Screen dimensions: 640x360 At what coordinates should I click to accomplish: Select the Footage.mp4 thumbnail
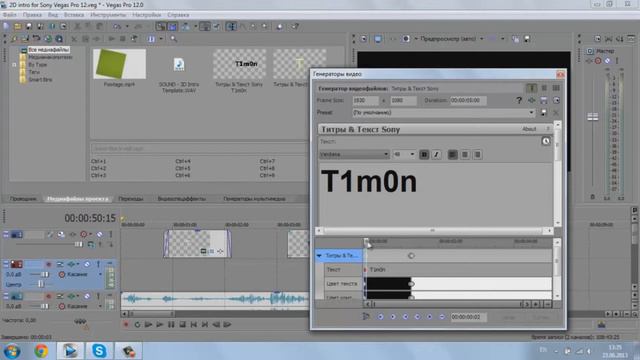[x=119, y=64]
